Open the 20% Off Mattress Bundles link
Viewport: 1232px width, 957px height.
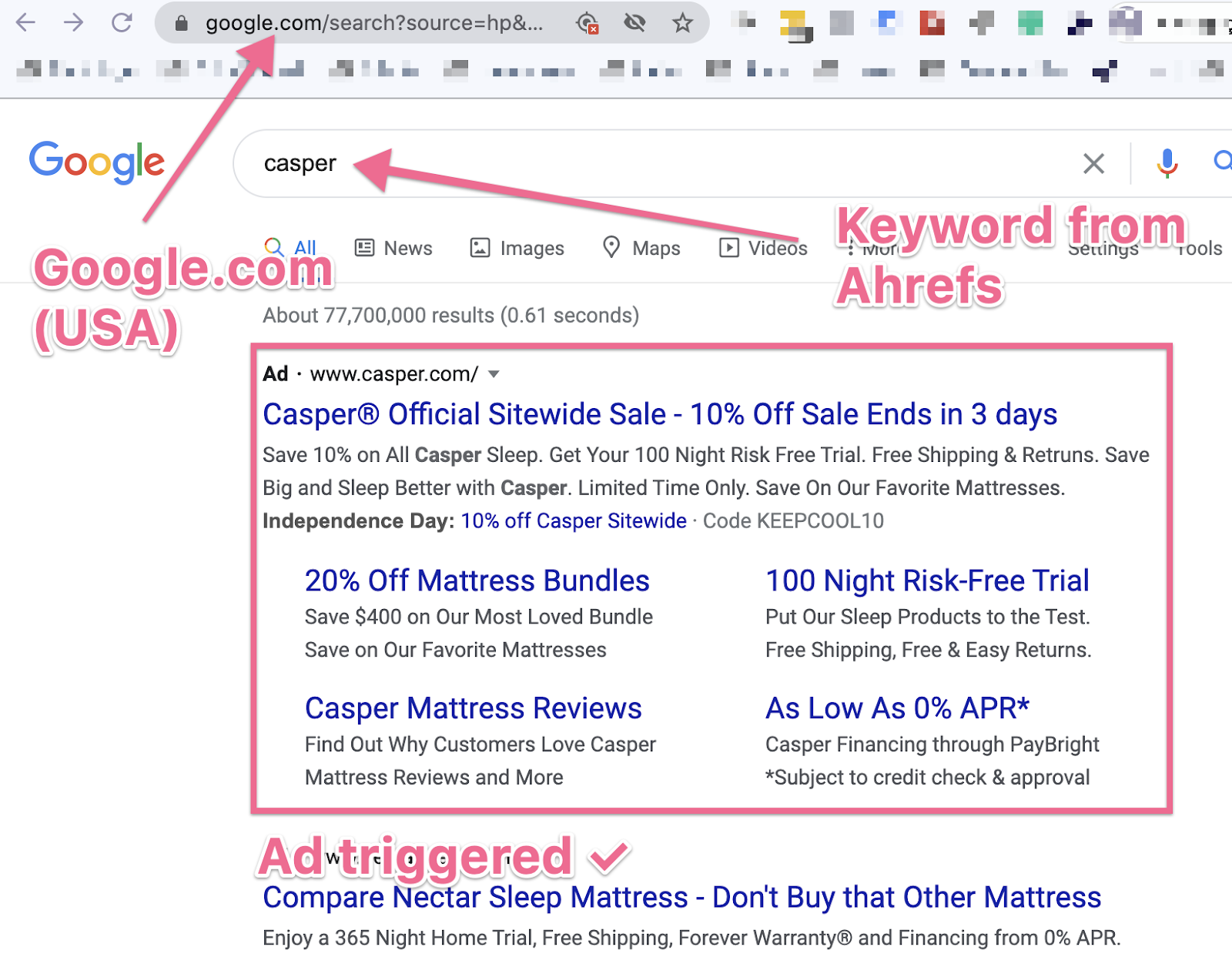pyautogui.click(x=477, y=581)
